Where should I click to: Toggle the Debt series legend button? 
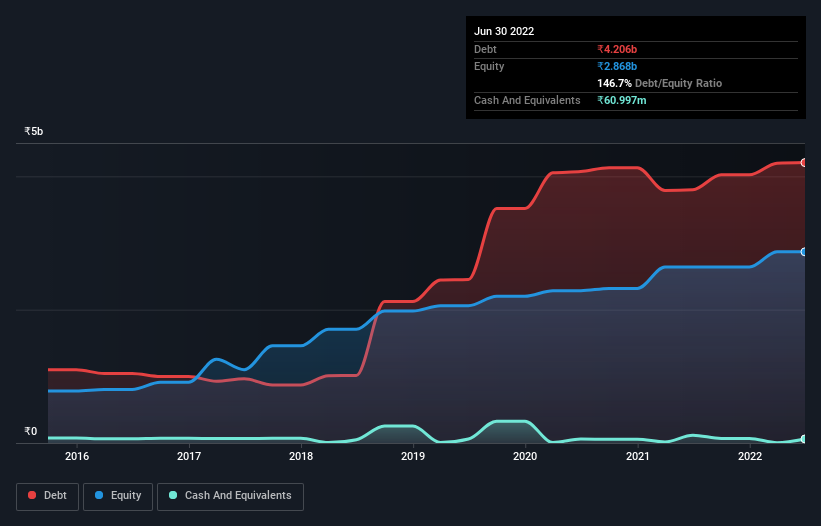coord(47,496)
